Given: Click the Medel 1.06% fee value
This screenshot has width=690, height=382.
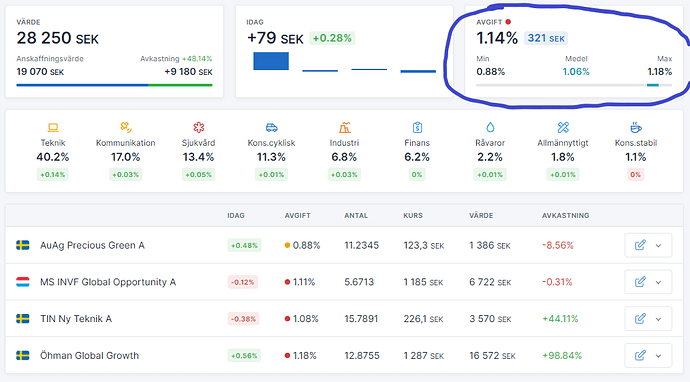Looking at the screenshot, I should point(576,72).
